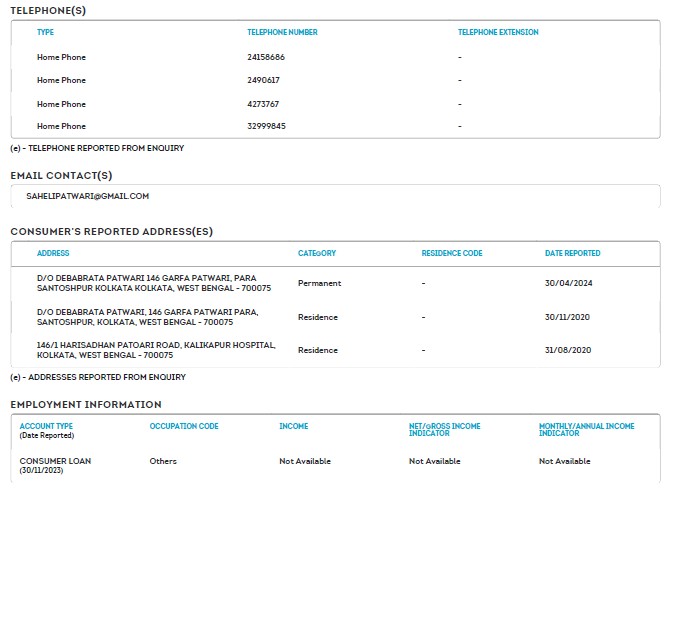Click the ACCOUNT TYPE column header
Image resolution: width=675 pixels, height=640 pixels.
[x=46, y=426]
